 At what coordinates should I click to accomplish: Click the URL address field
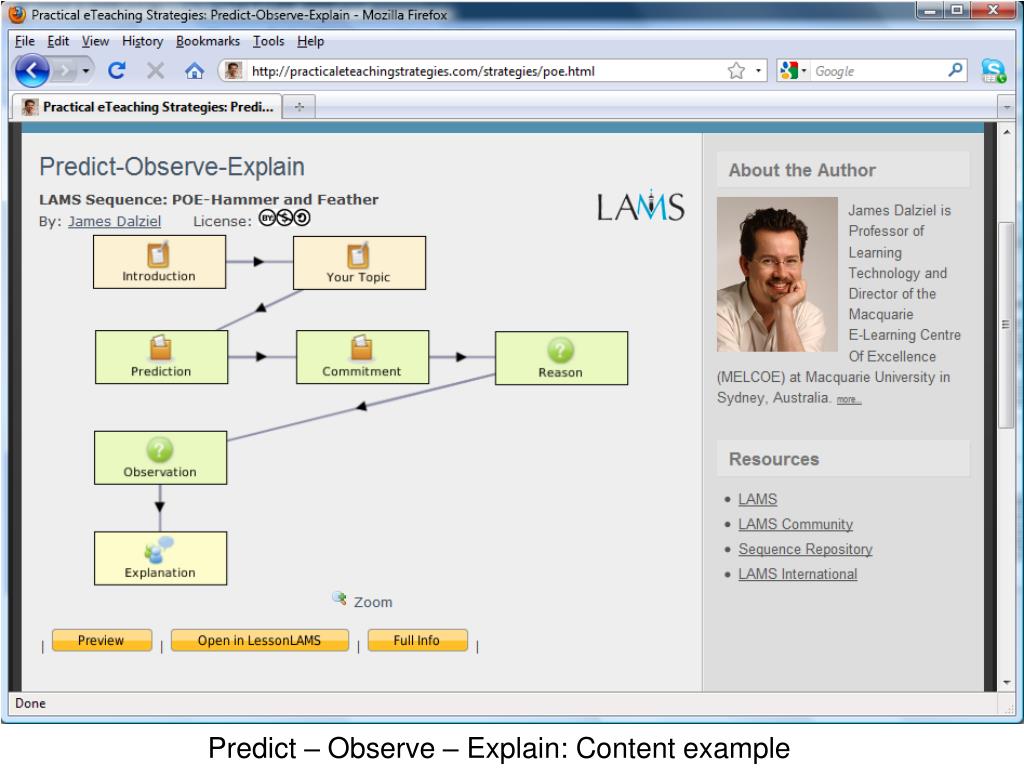(x=487, y=71)
